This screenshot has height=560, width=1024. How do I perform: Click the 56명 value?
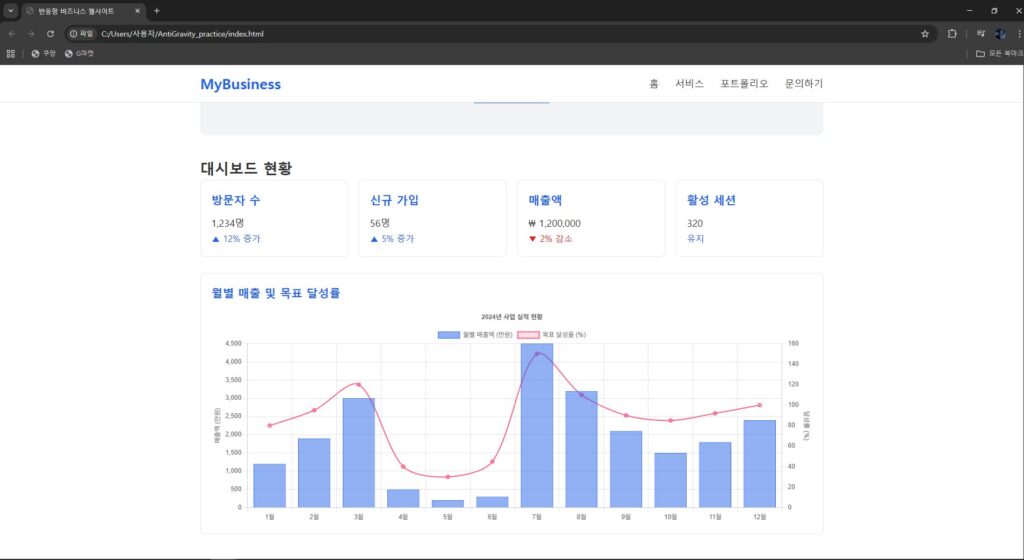(380, 223)
